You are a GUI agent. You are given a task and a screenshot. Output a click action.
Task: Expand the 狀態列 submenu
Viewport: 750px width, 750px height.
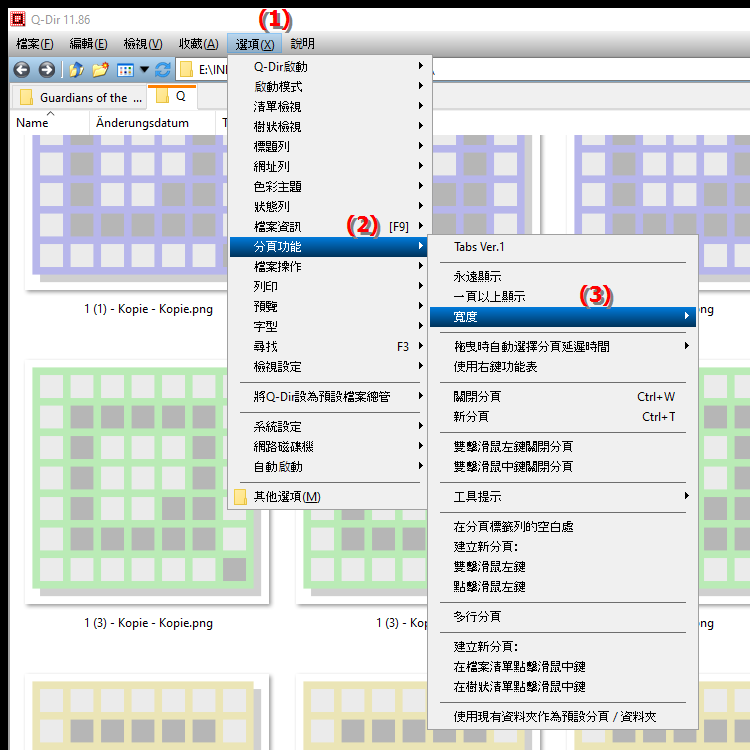click(329, 207)
